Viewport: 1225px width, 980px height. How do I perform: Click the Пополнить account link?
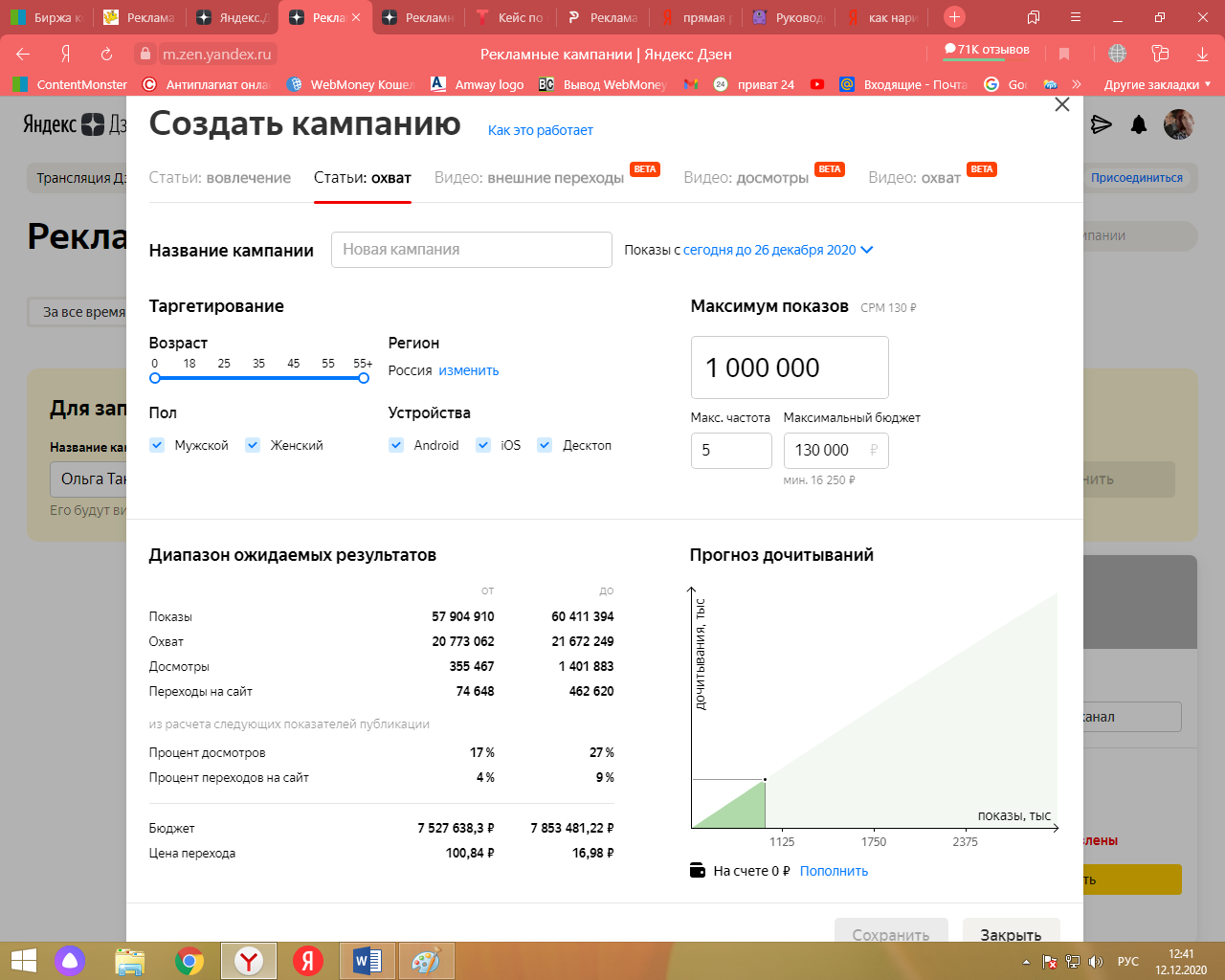[x=834, y=871]
